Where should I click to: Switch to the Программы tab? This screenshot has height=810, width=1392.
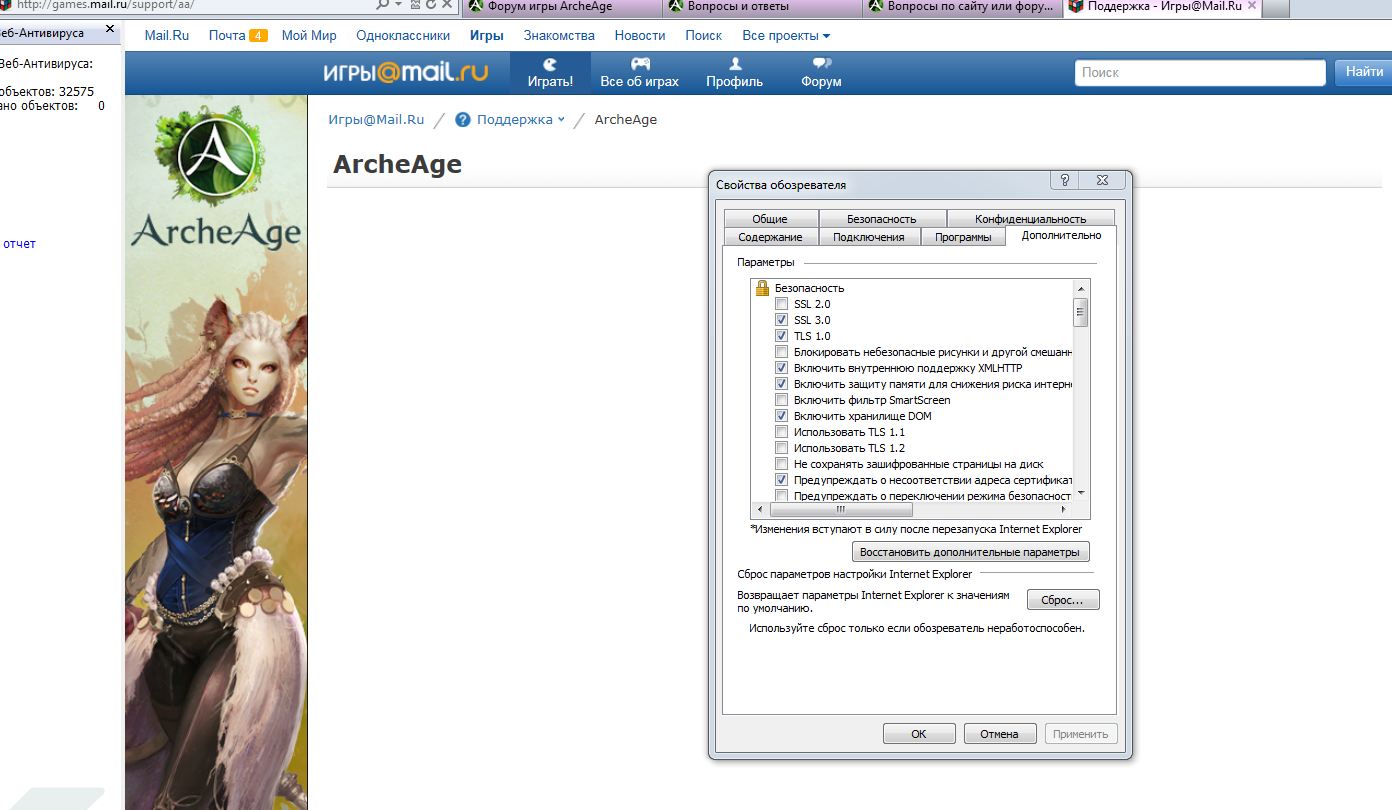[963, 237]
